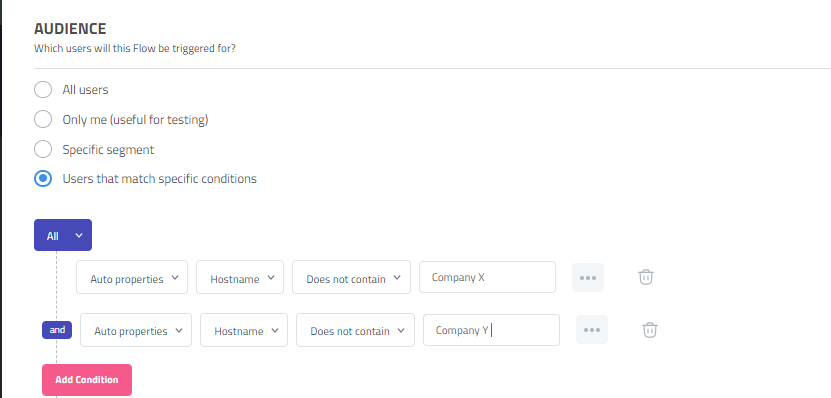Open more options for Company X condition
The image size is (831, 398).
588,277
